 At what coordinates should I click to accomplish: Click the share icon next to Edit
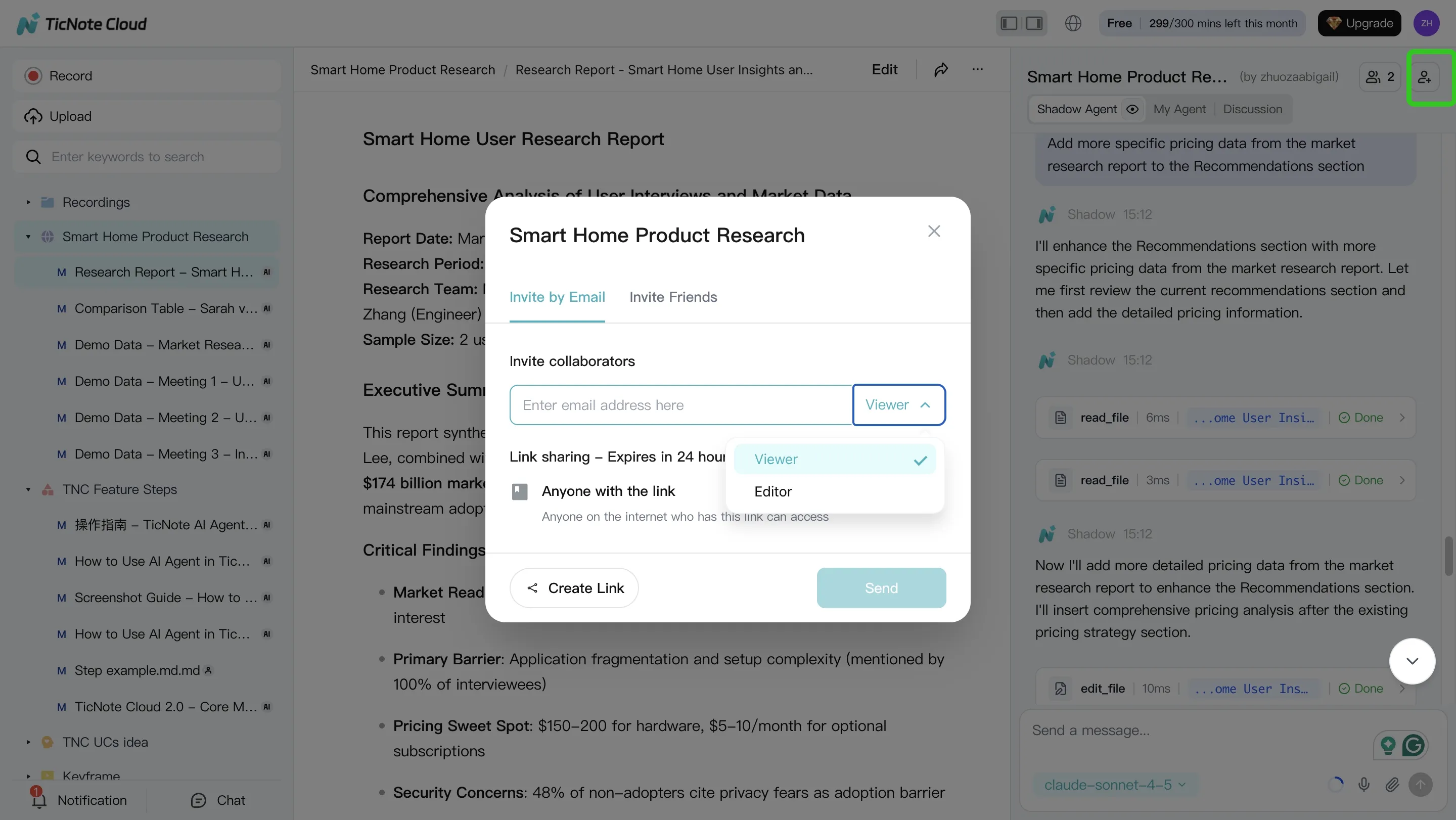tap(940, 69)
